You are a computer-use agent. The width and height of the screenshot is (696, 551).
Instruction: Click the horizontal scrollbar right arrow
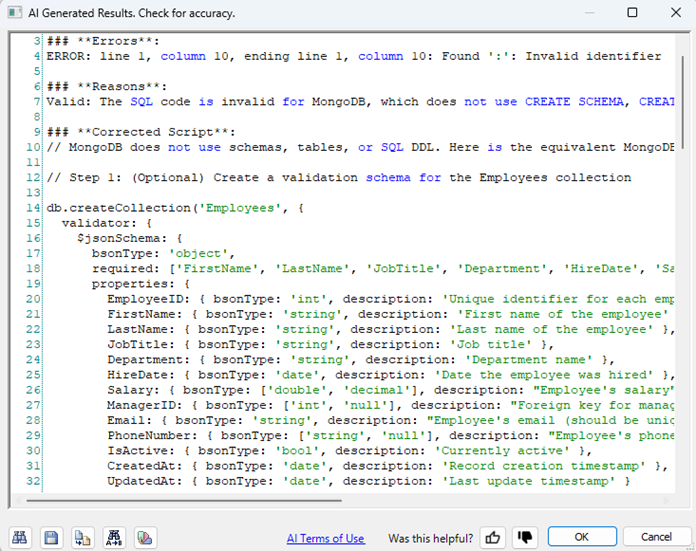[665, 500]
